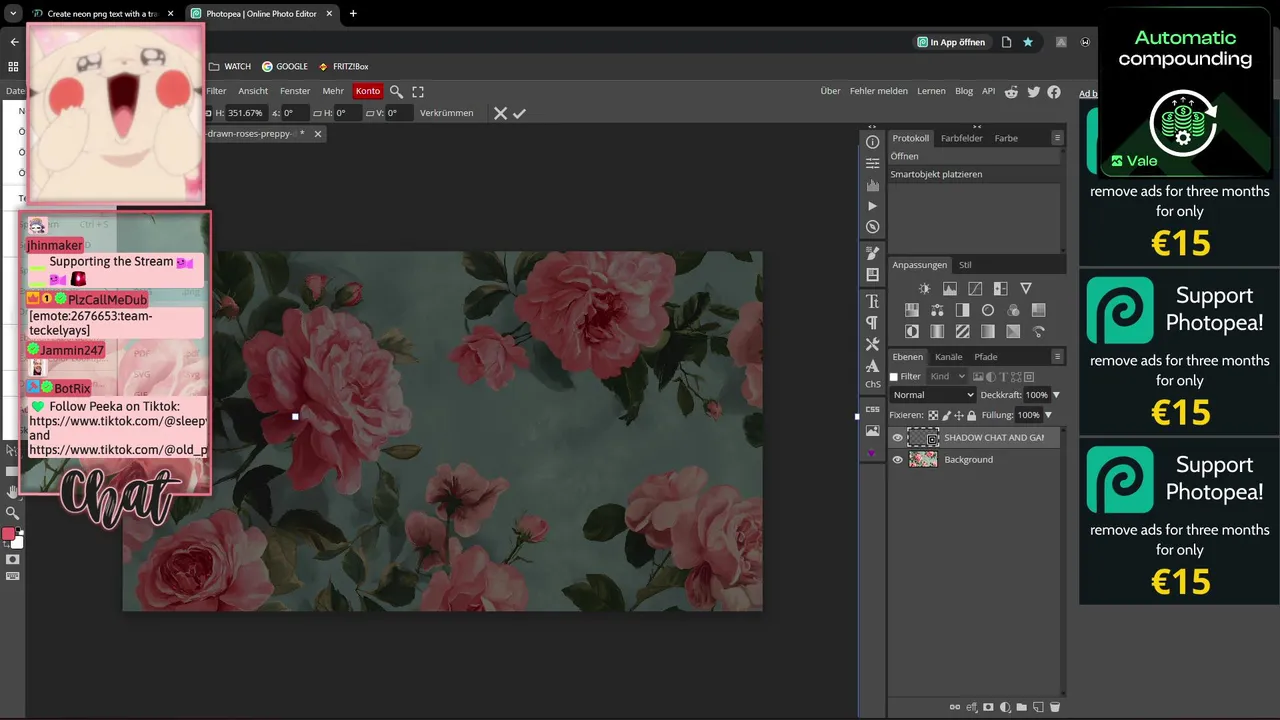Open the Normal blend mode dropdown
Viewport: 1280px width, 720px height.
click(932, 395)
